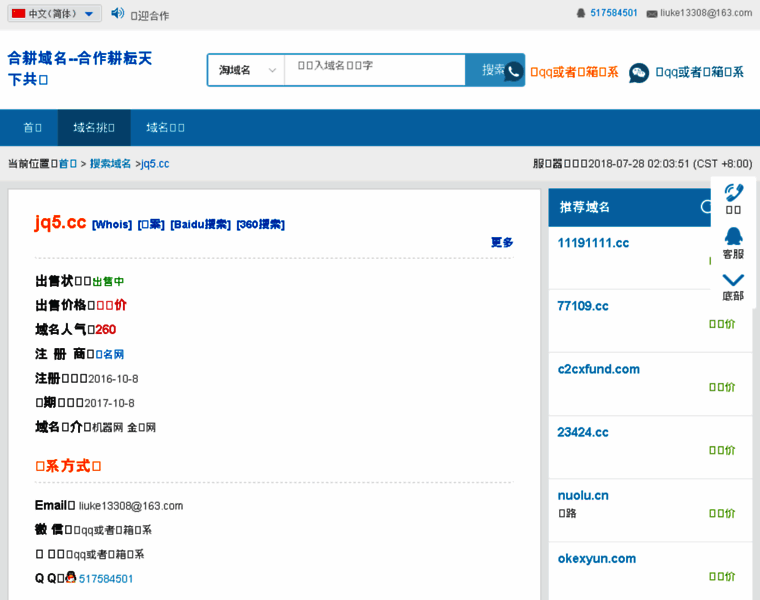Click the home breadcrumb link
Image resolution: width=760 pixels, height=600 pixels.
point(68,164)
